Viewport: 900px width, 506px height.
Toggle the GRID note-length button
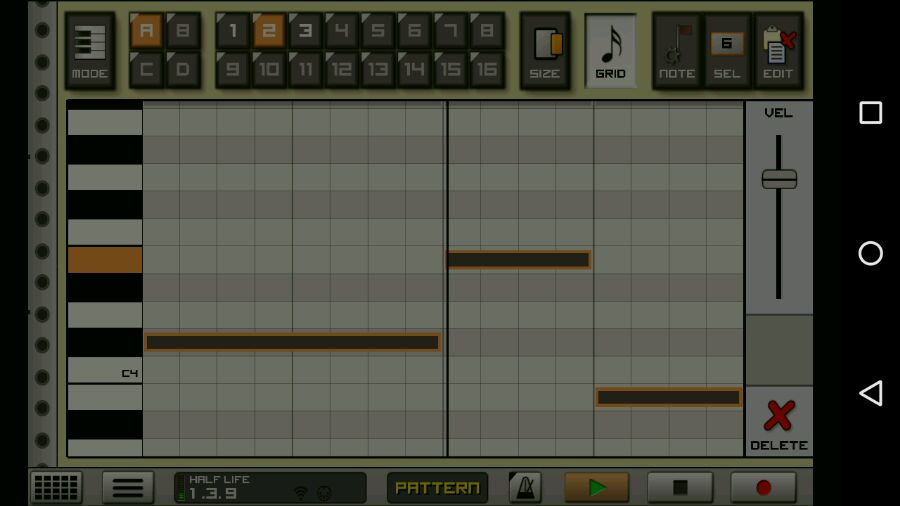[x=610, y=51]
